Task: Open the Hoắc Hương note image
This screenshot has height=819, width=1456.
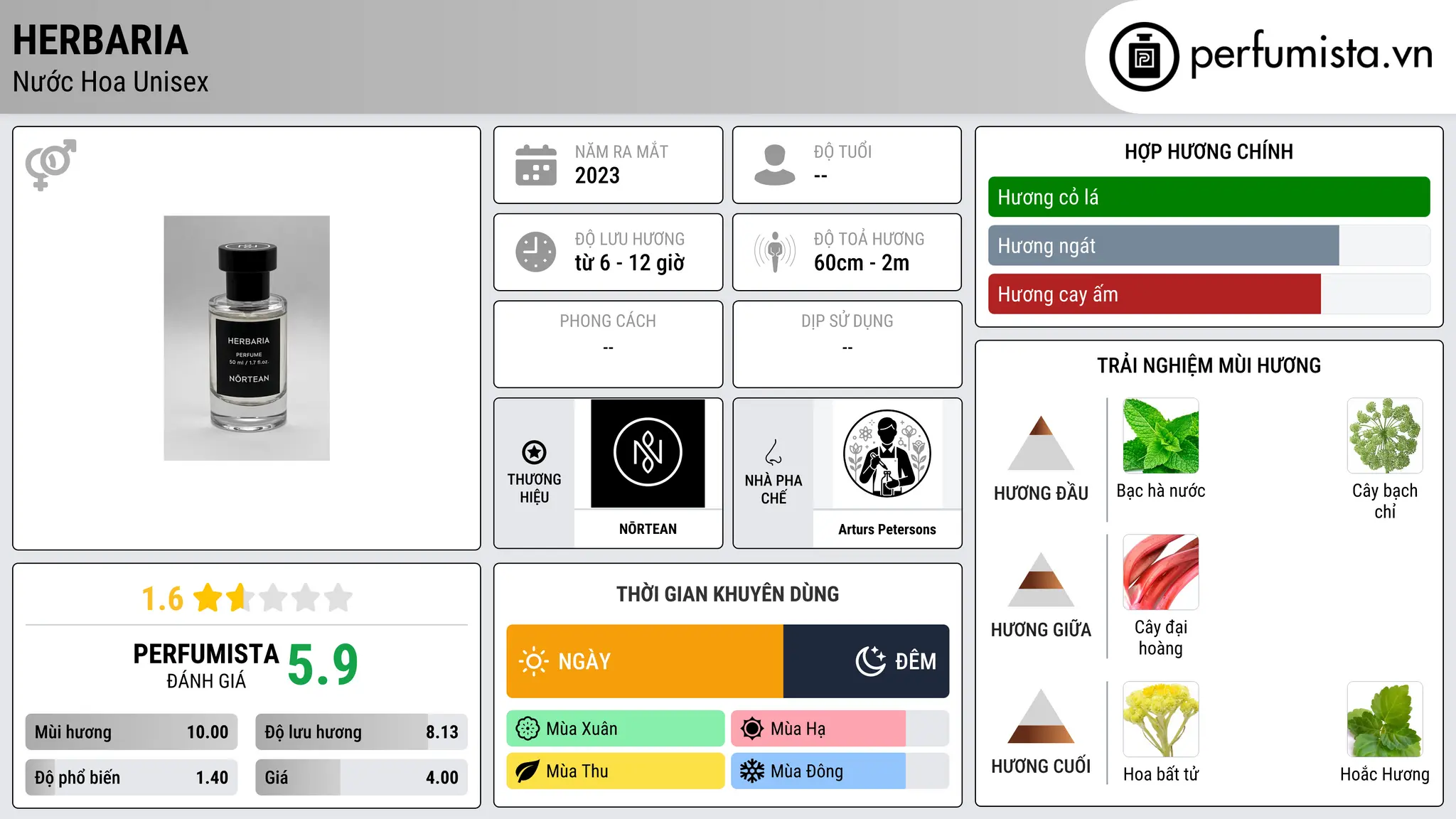Action: coord(1385,719)
